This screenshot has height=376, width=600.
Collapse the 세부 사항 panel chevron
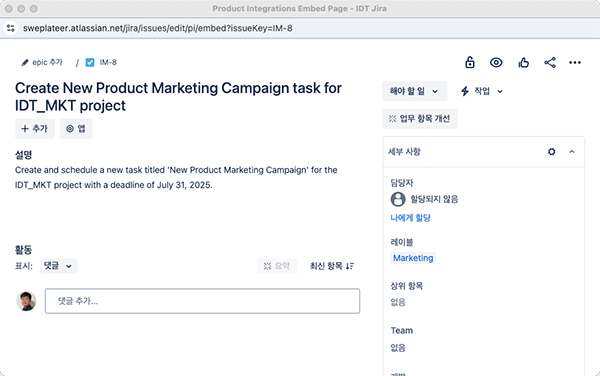coord(572,151)
